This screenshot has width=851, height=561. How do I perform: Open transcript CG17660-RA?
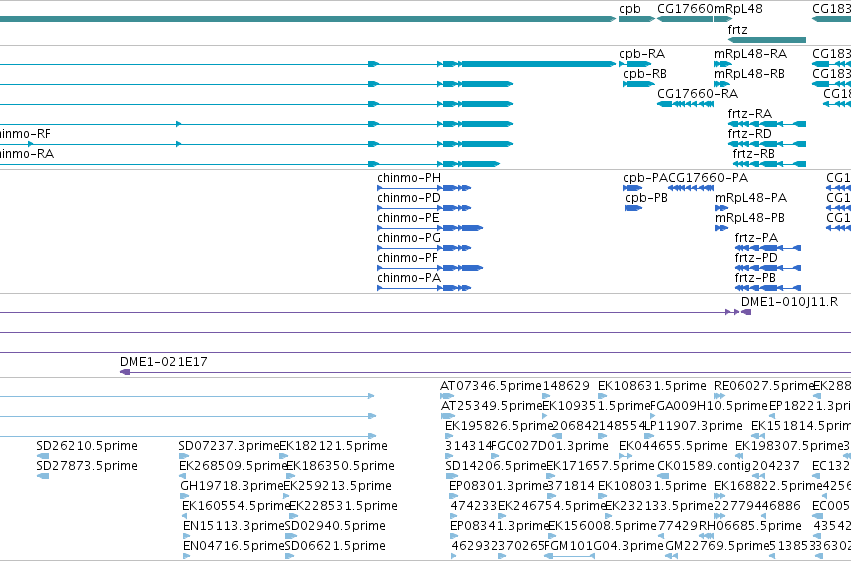click(685, 104)
